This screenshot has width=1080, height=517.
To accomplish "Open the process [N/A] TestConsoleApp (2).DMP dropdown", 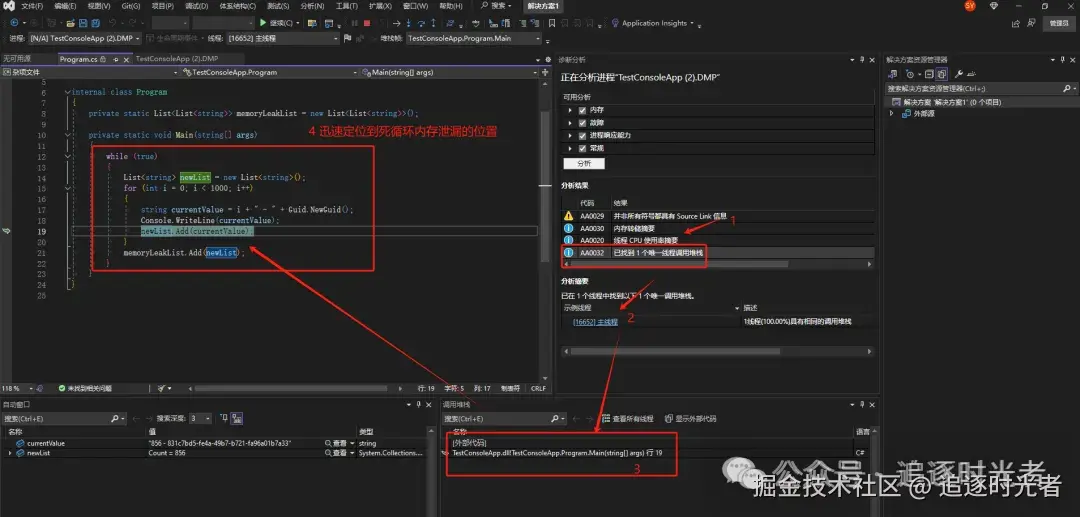I will [85, 39].
